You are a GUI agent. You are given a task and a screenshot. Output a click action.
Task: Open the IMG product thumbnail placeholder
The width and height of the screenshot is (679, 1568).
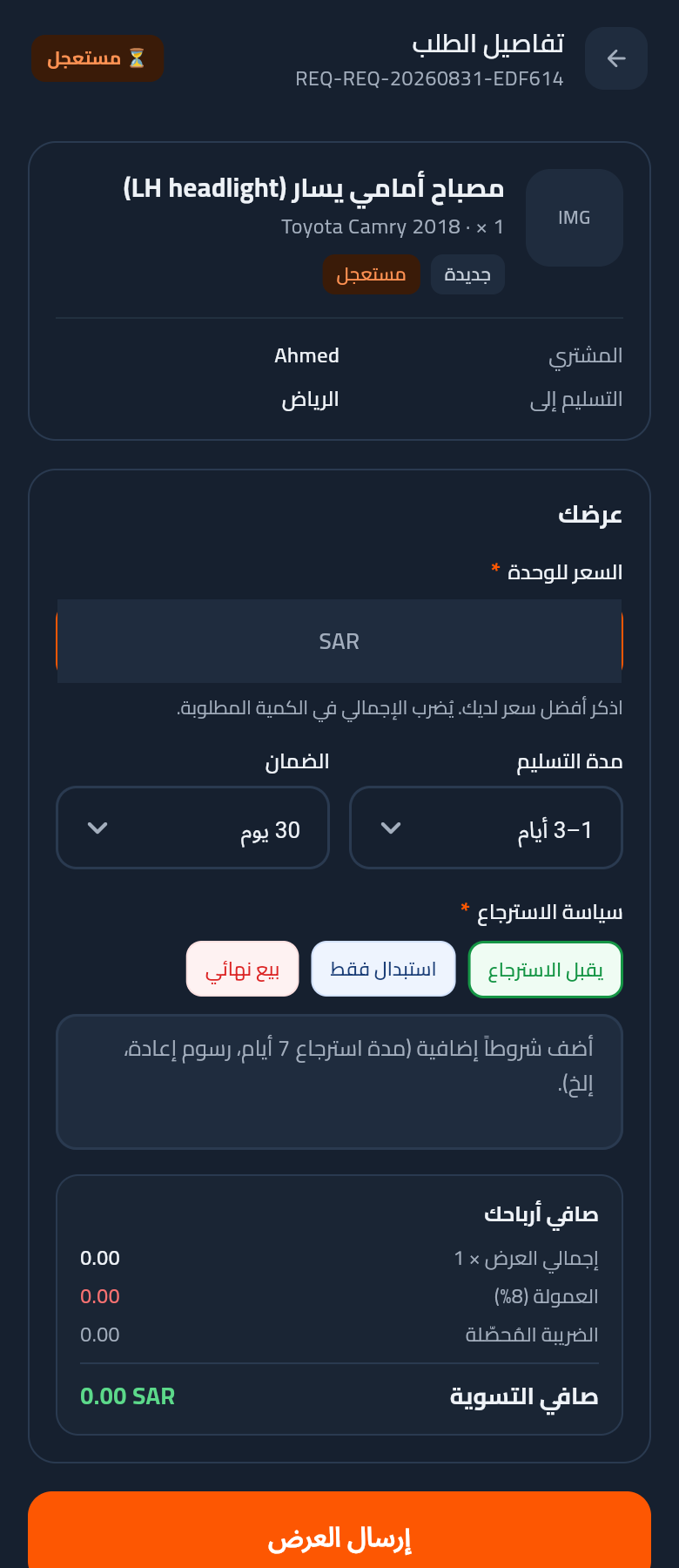(575, 218)
